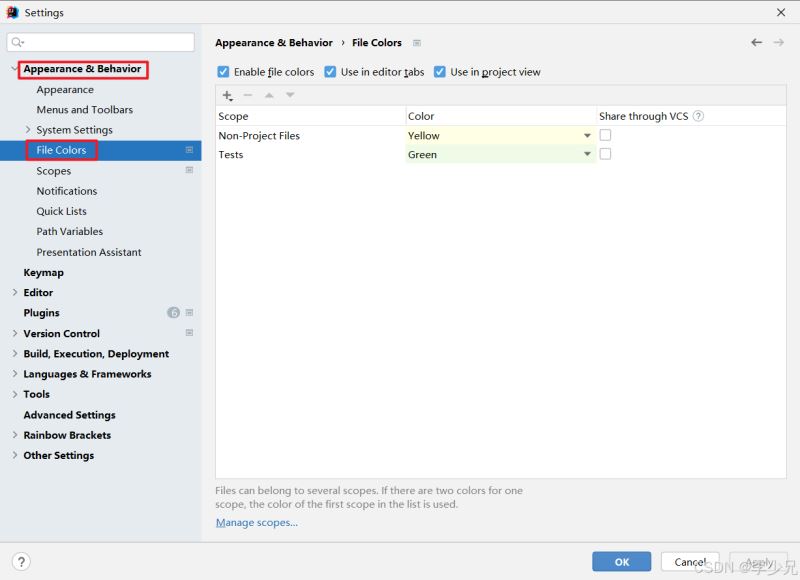Expand Rainbow Brackets section

tap(15, 435)
